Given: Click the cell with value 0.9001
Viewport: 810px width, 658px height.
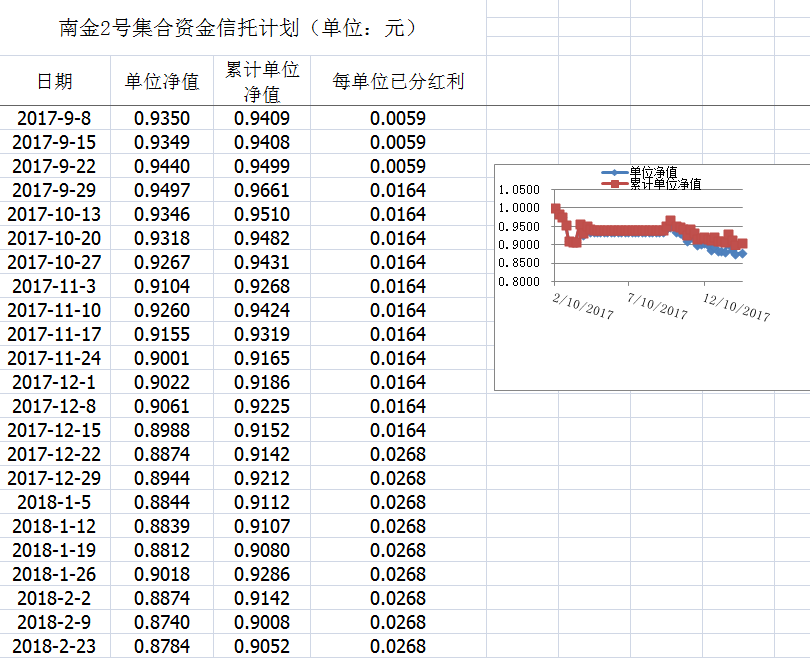Looking at the screenshot, I should (x=162, y=358).
